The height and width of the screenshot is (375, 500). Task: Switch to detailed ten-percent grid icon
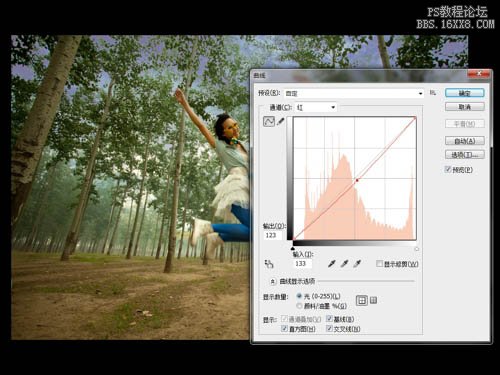(x=374, y=300)
